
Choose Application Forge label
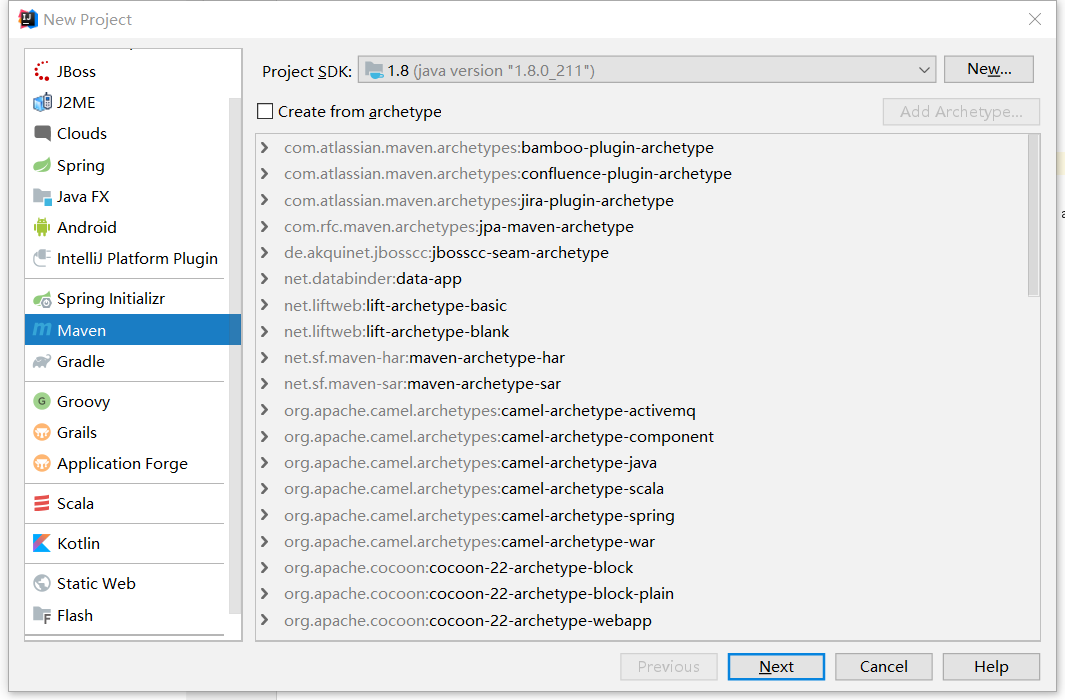coord(122,464)
